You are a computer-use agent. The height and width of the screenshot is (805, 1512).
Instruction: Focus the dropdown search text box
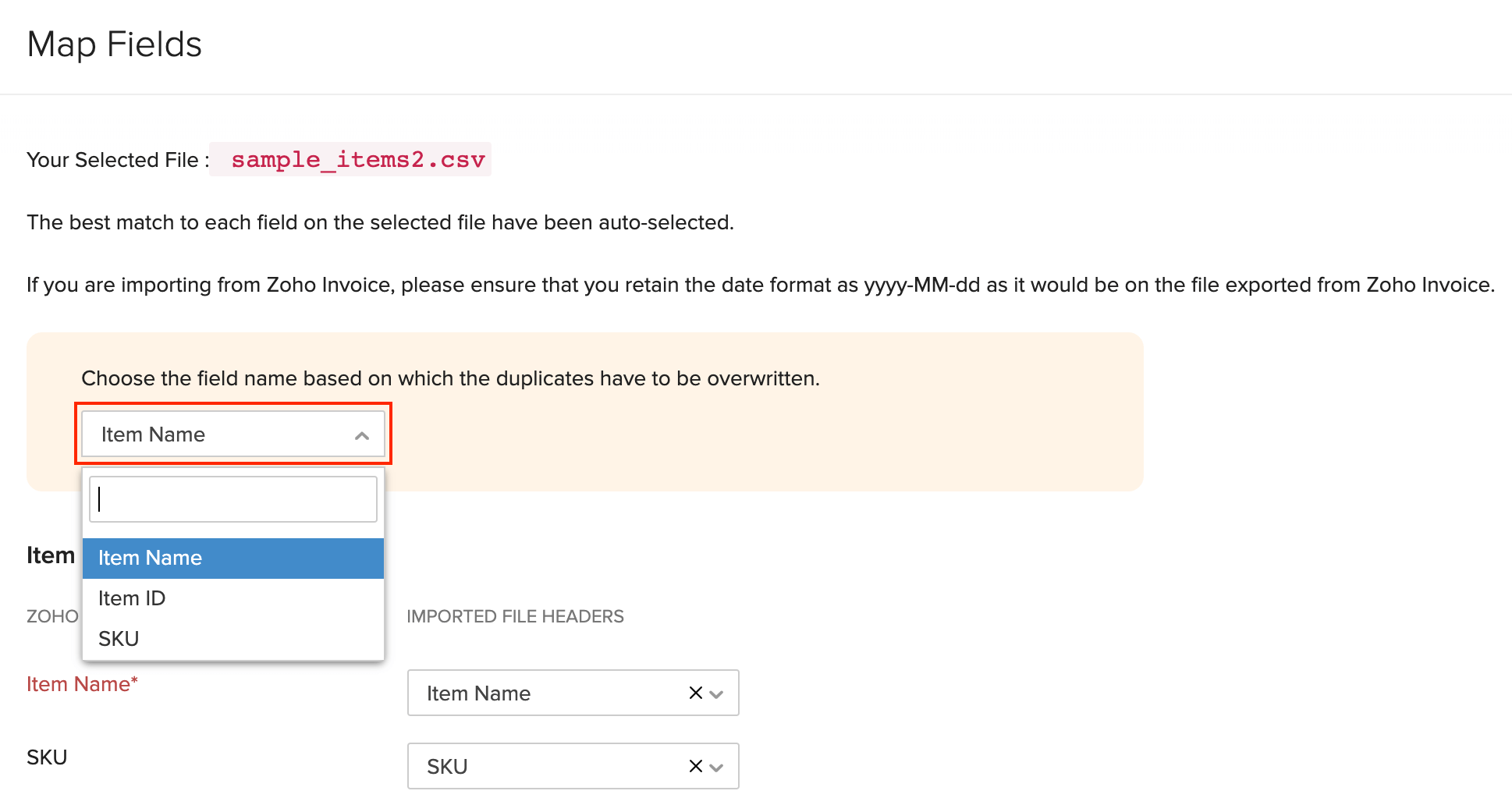pyautogui.click(x=232, y=499)
